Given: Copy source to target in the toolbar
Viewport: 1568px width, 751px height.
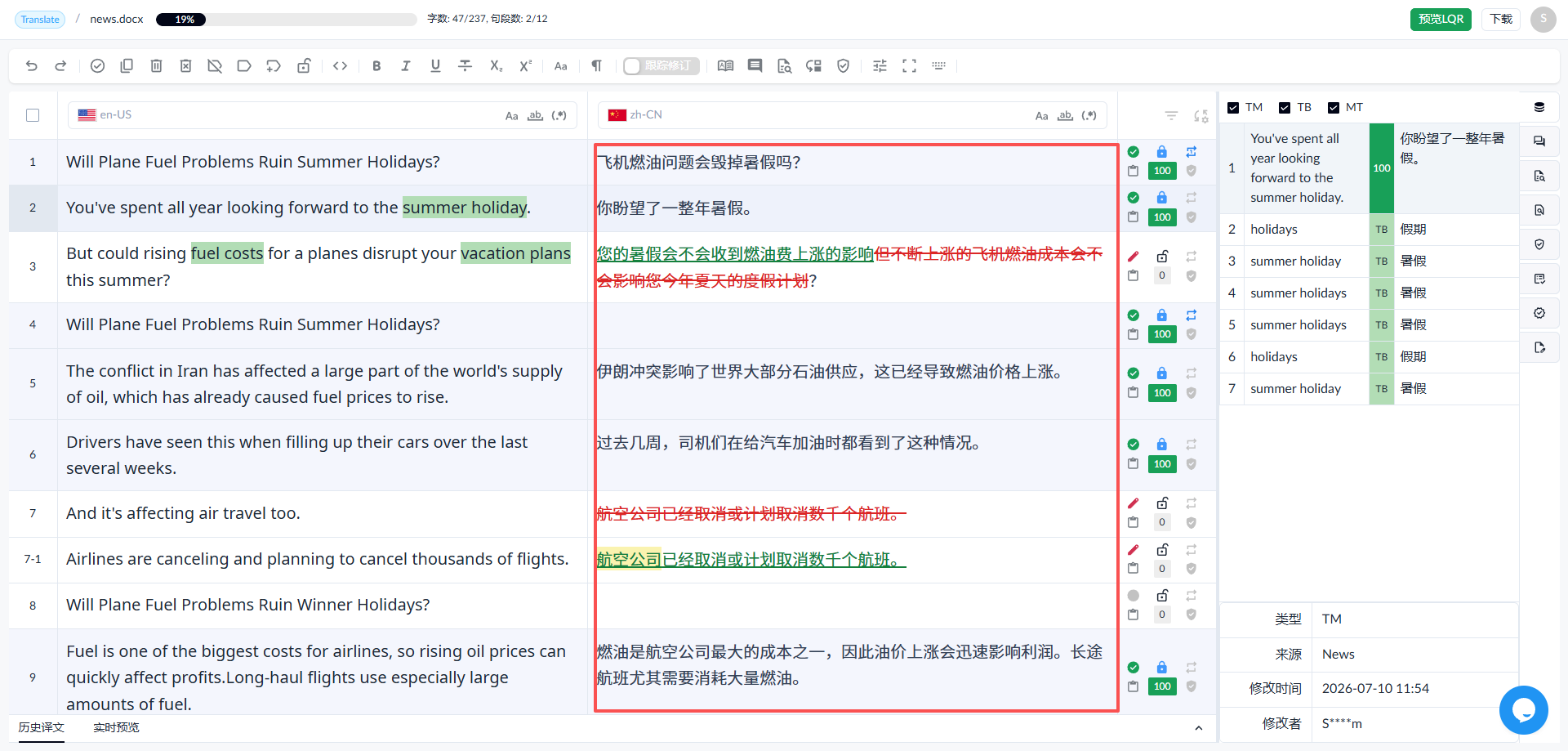Looking at the screenshot, I should pos(127,66).
